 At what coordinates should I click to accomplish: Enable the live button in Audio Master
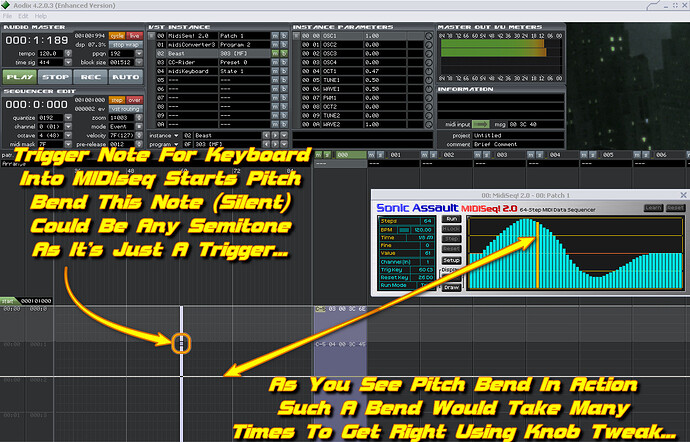click(x=135, y=35)
